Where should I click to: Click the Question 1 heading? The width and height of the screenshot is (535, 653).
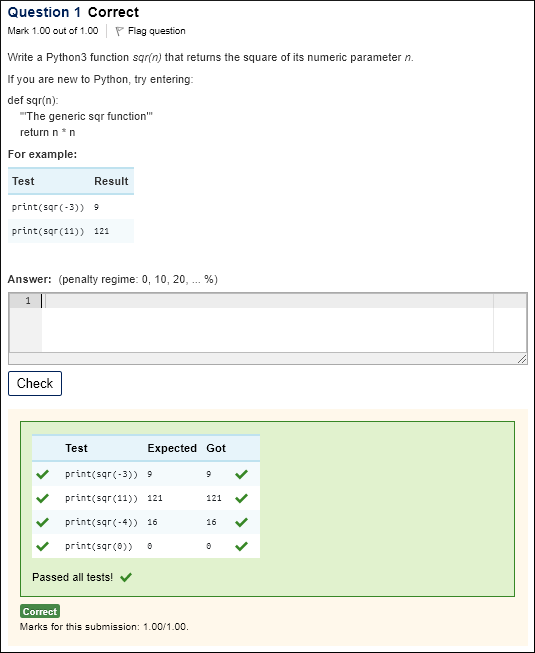pos(44,12)
